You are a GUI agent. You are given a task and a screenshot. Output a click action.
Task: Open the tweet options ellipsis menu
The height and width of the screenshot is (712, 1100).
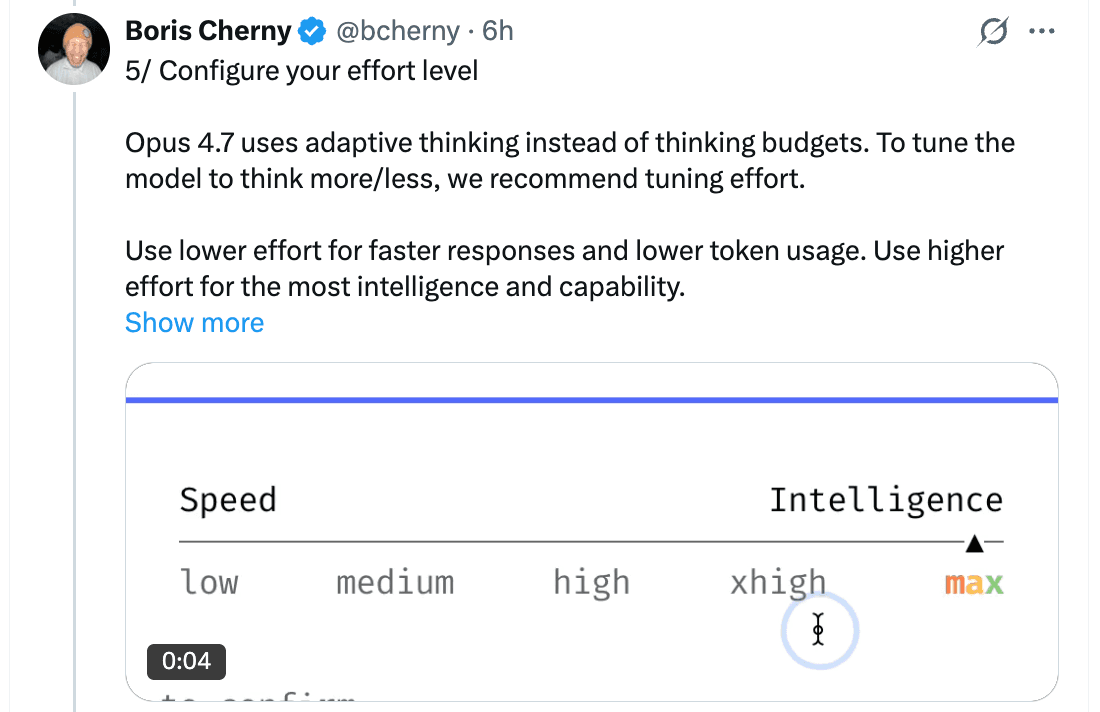click(x=1042, y=31)
